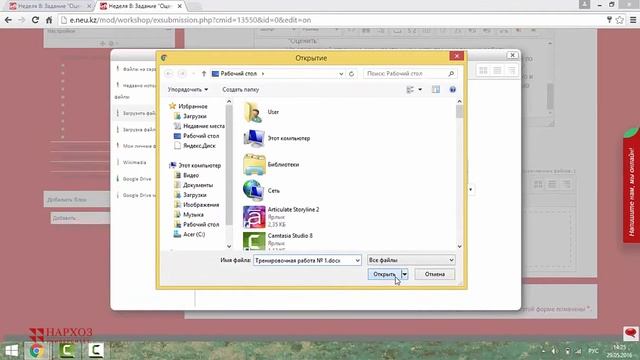The image size is (640, 360).
Task: Select Загрузки under Избранное
Action: click(x=195, y=116)
